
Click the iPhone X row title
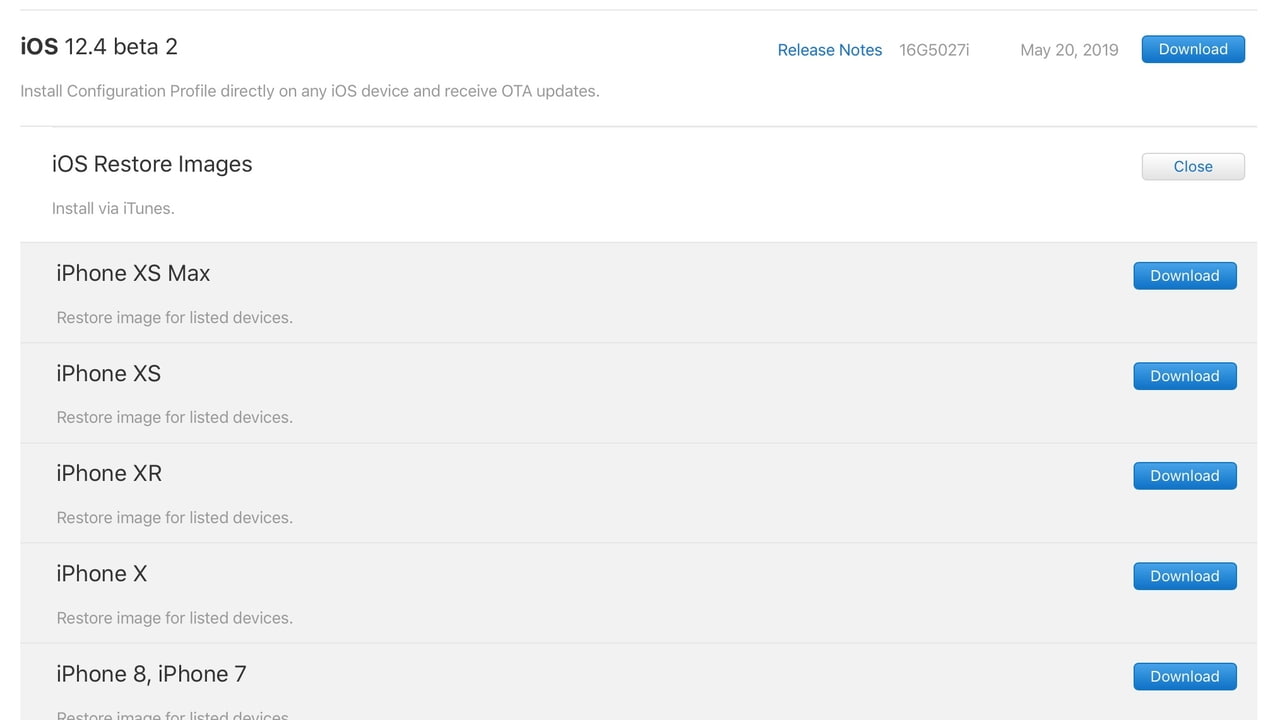101,573
